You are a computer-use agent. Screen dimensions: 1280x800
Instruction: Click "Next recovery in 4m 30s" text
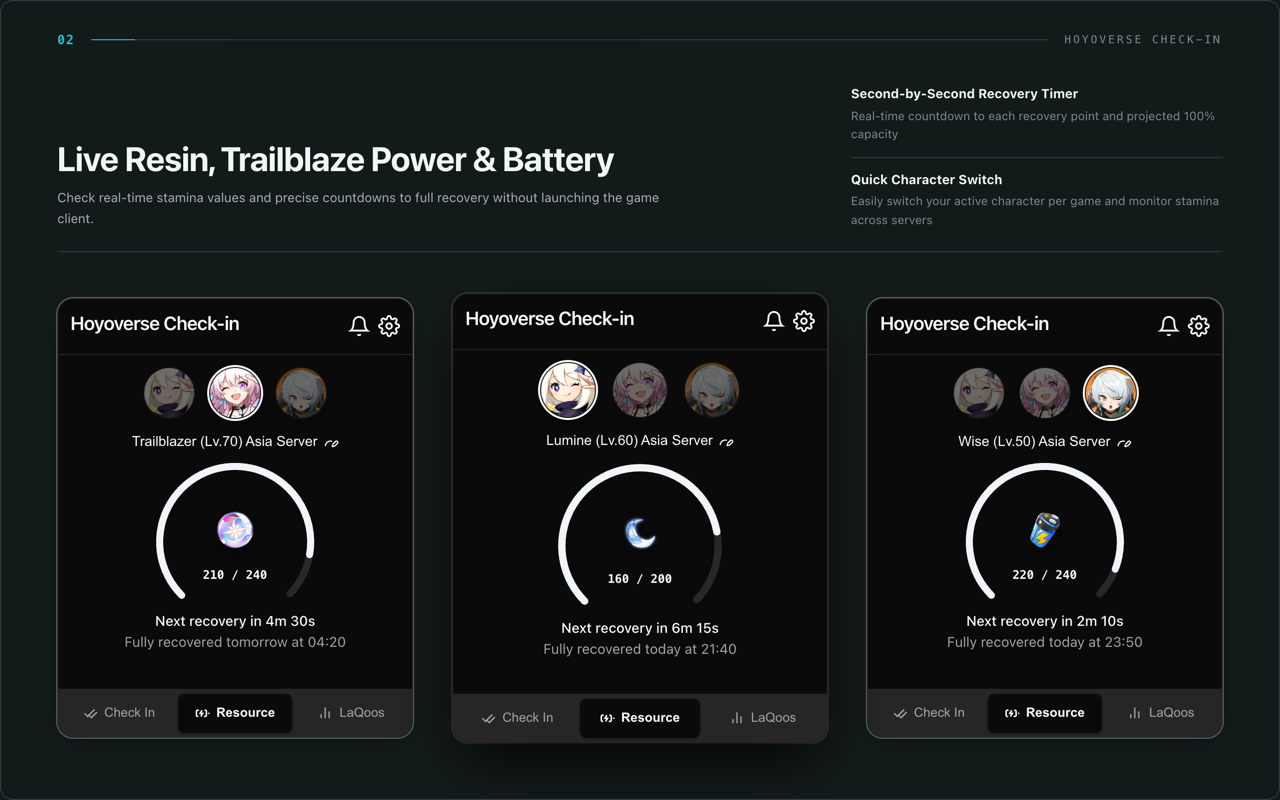tap(235, 621)
